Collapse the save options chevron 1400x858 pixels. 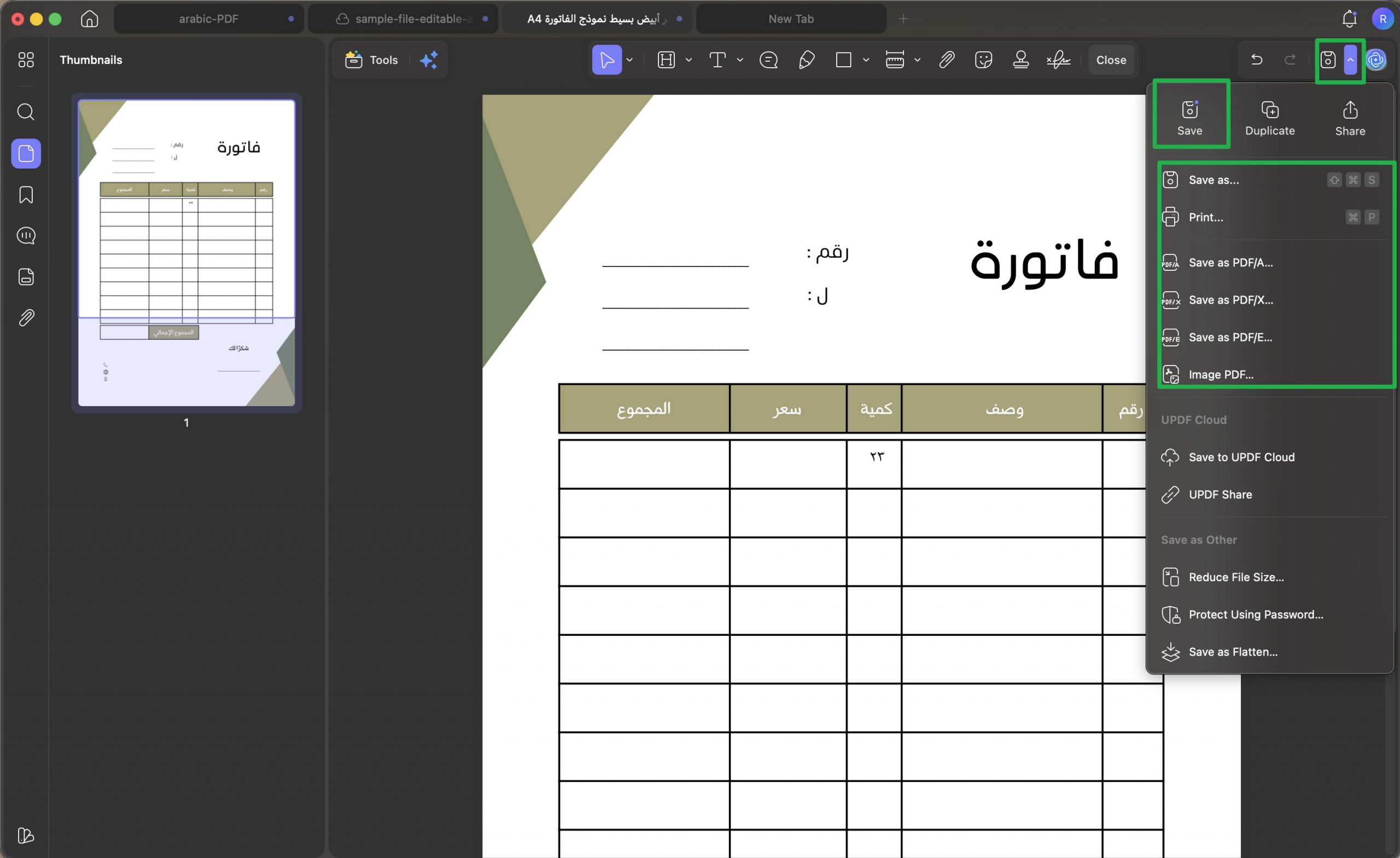coord(1351,60)
